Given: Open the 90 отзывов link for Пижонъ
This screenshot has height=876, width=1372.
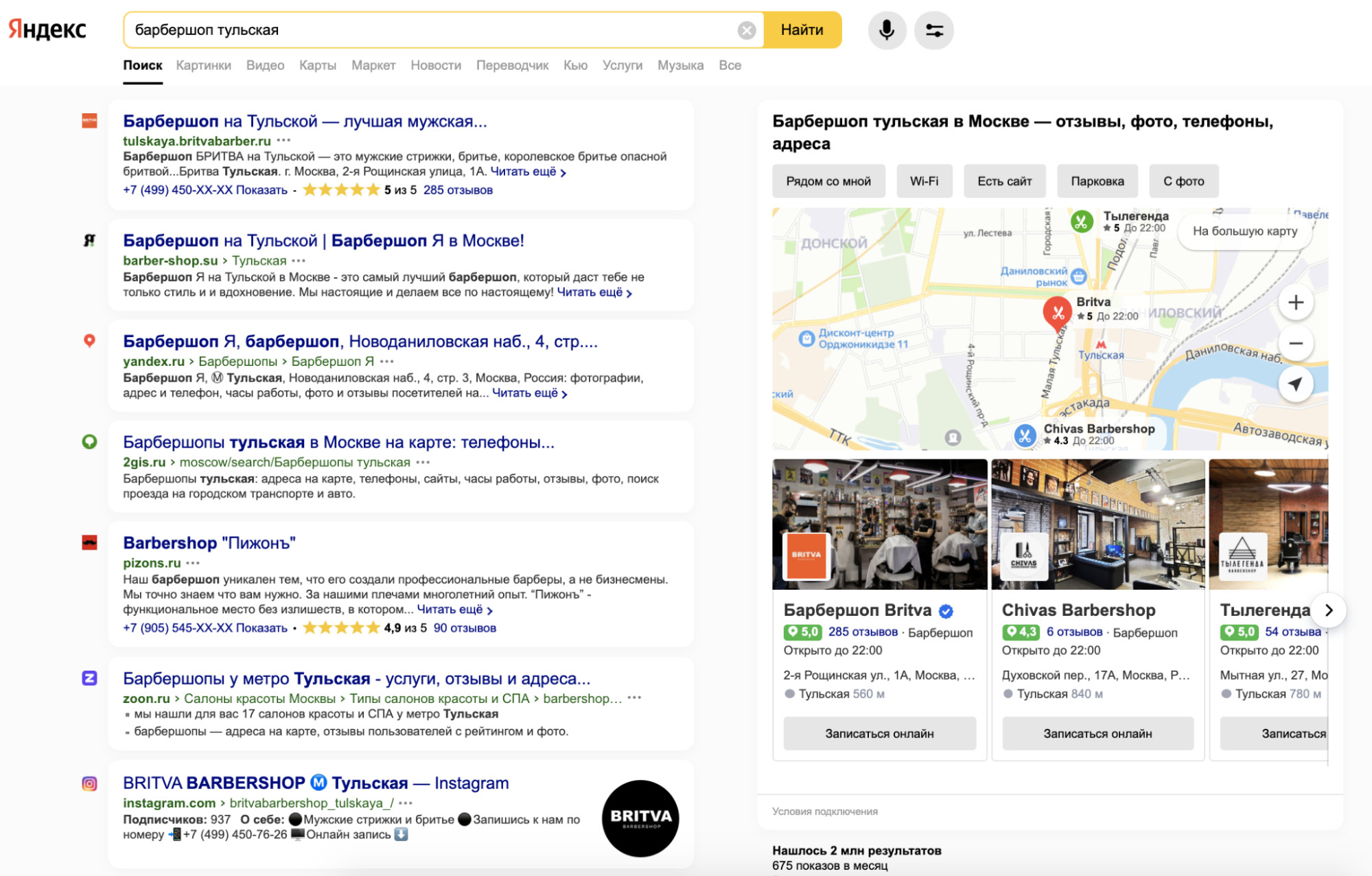Looking at the screenshot, I should click(465, 628).
